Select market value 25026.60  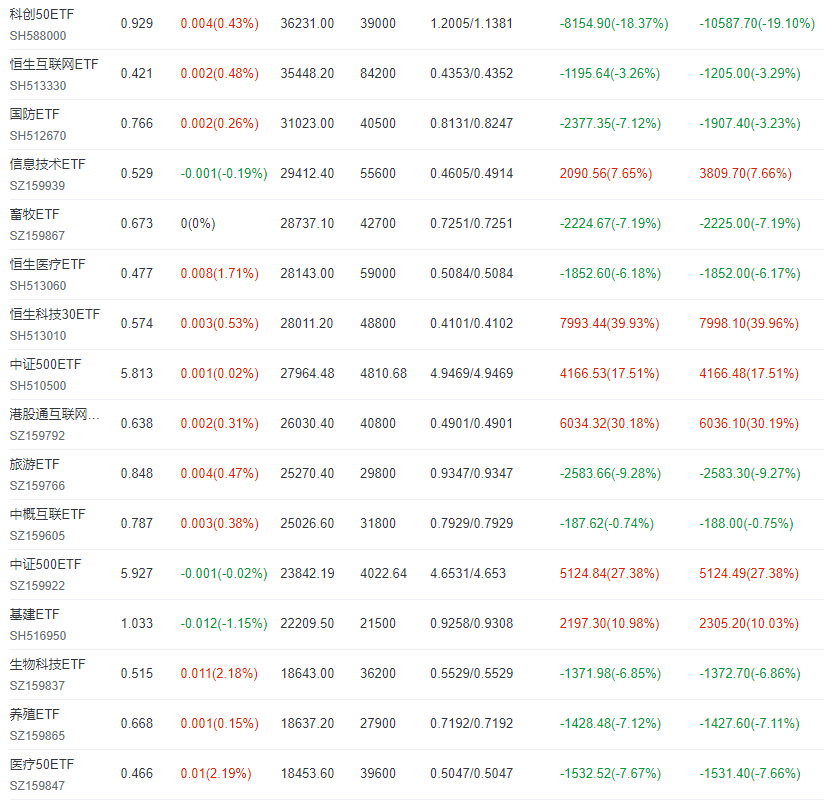coord(307,523)
